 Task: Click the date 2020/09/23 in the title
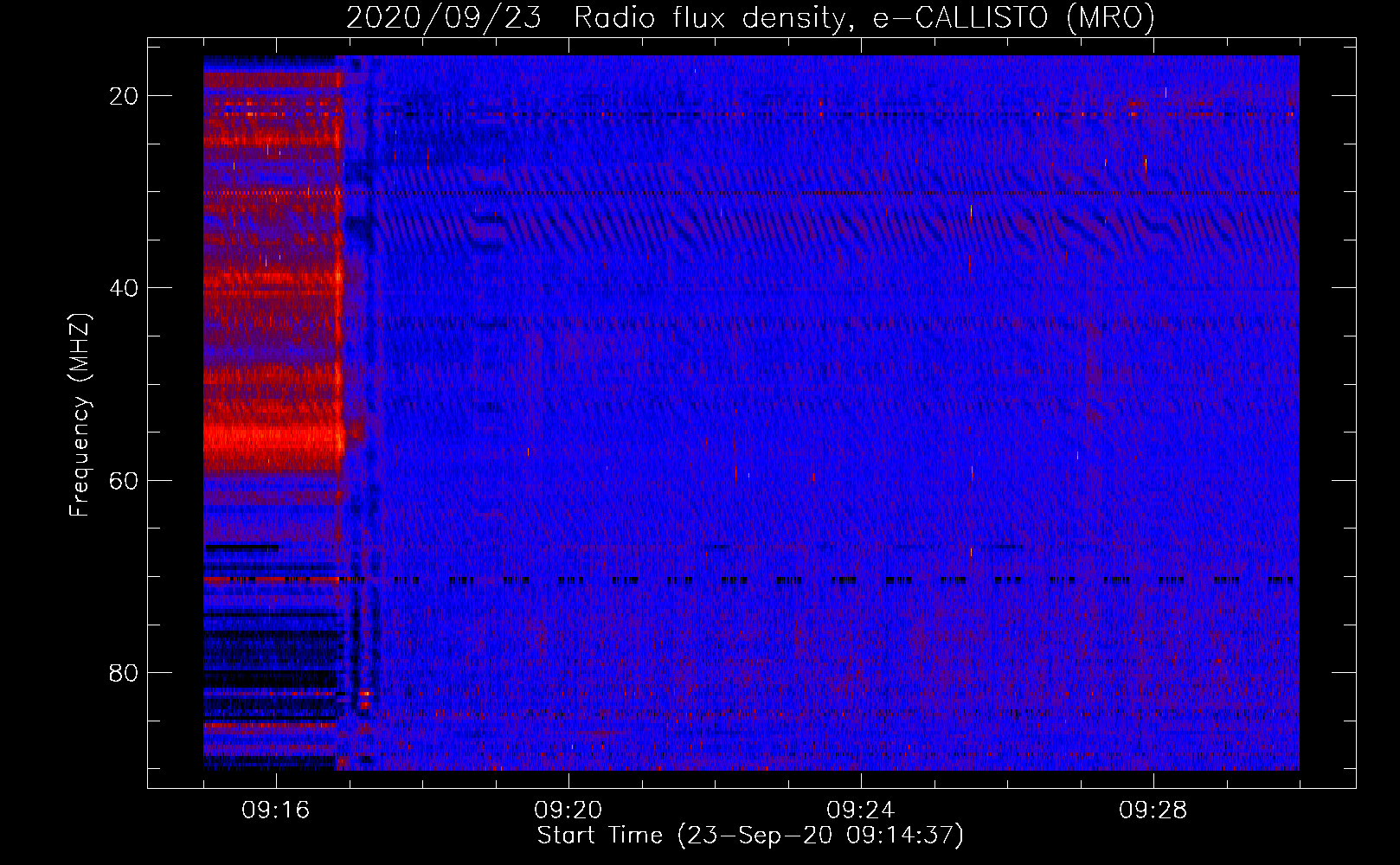(444, 17)
